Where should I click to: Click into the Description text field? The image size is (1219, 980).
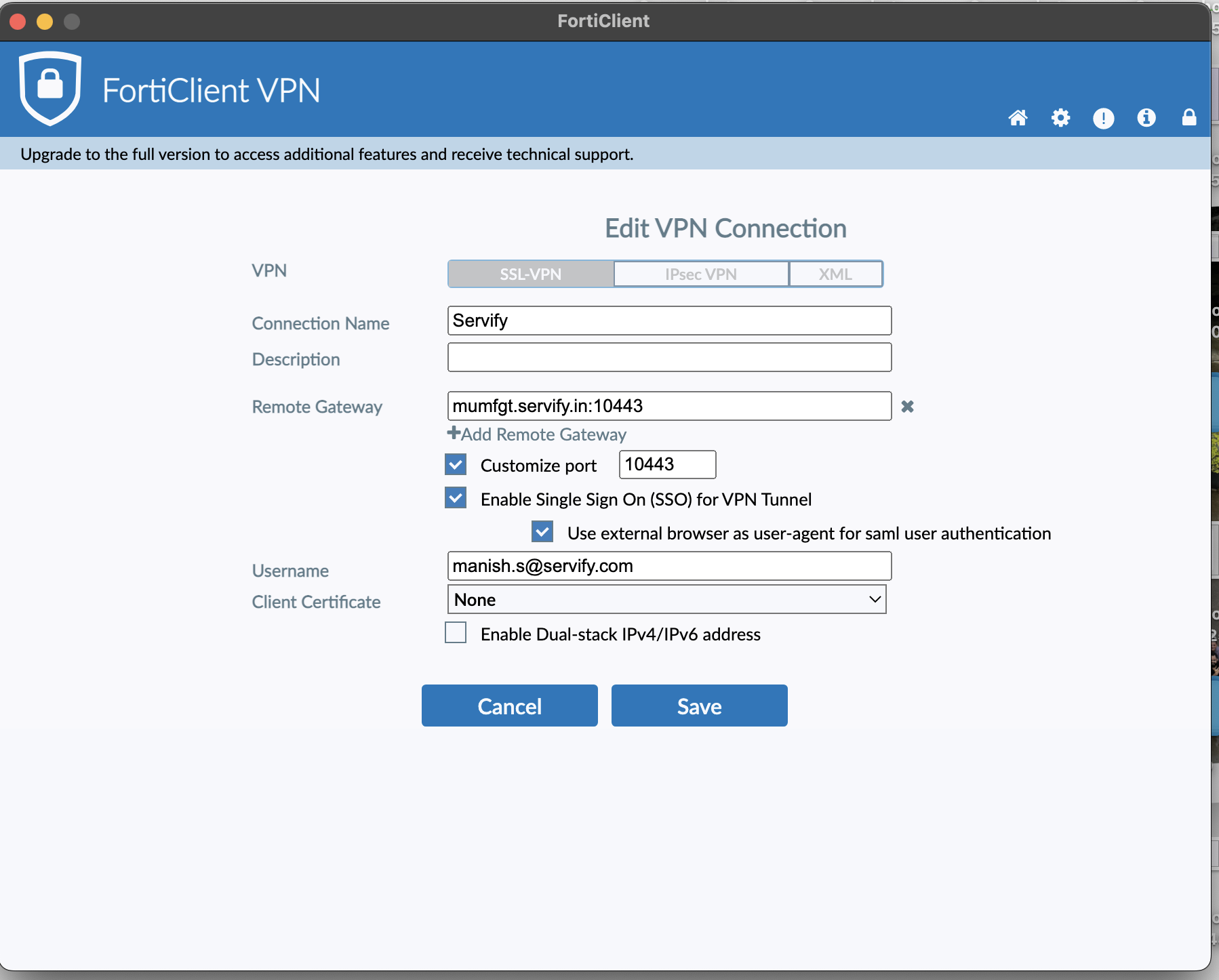tap(669, 357)
